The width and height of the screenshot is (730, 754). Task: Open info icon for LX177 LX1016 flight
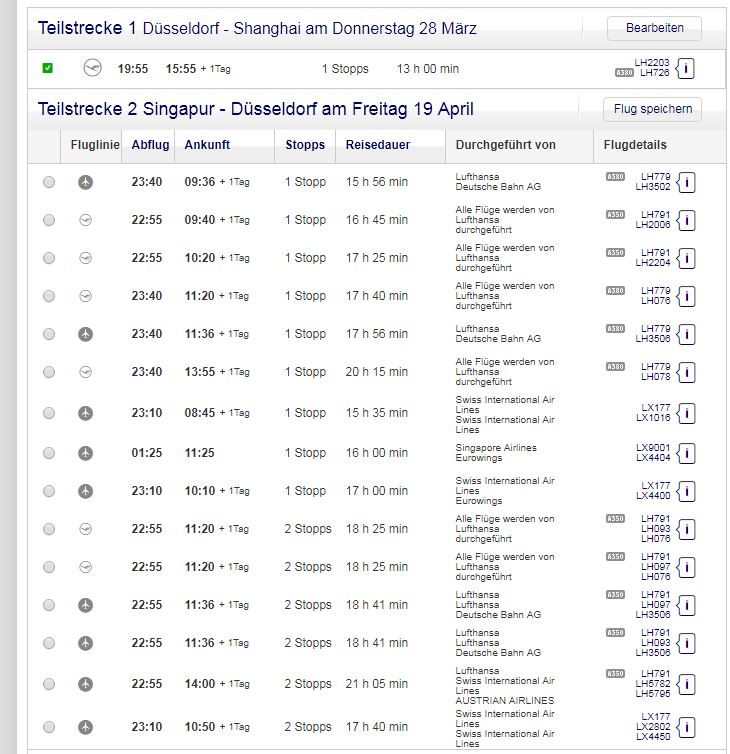[x=686, y=412]
